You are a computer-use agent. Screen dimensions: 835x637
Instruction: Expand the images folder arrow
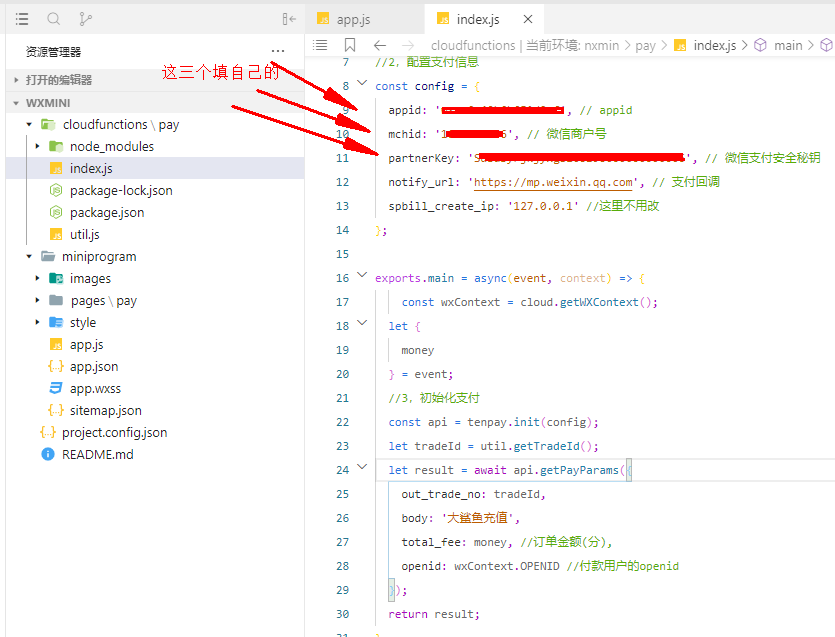click(x=37, y=279)
